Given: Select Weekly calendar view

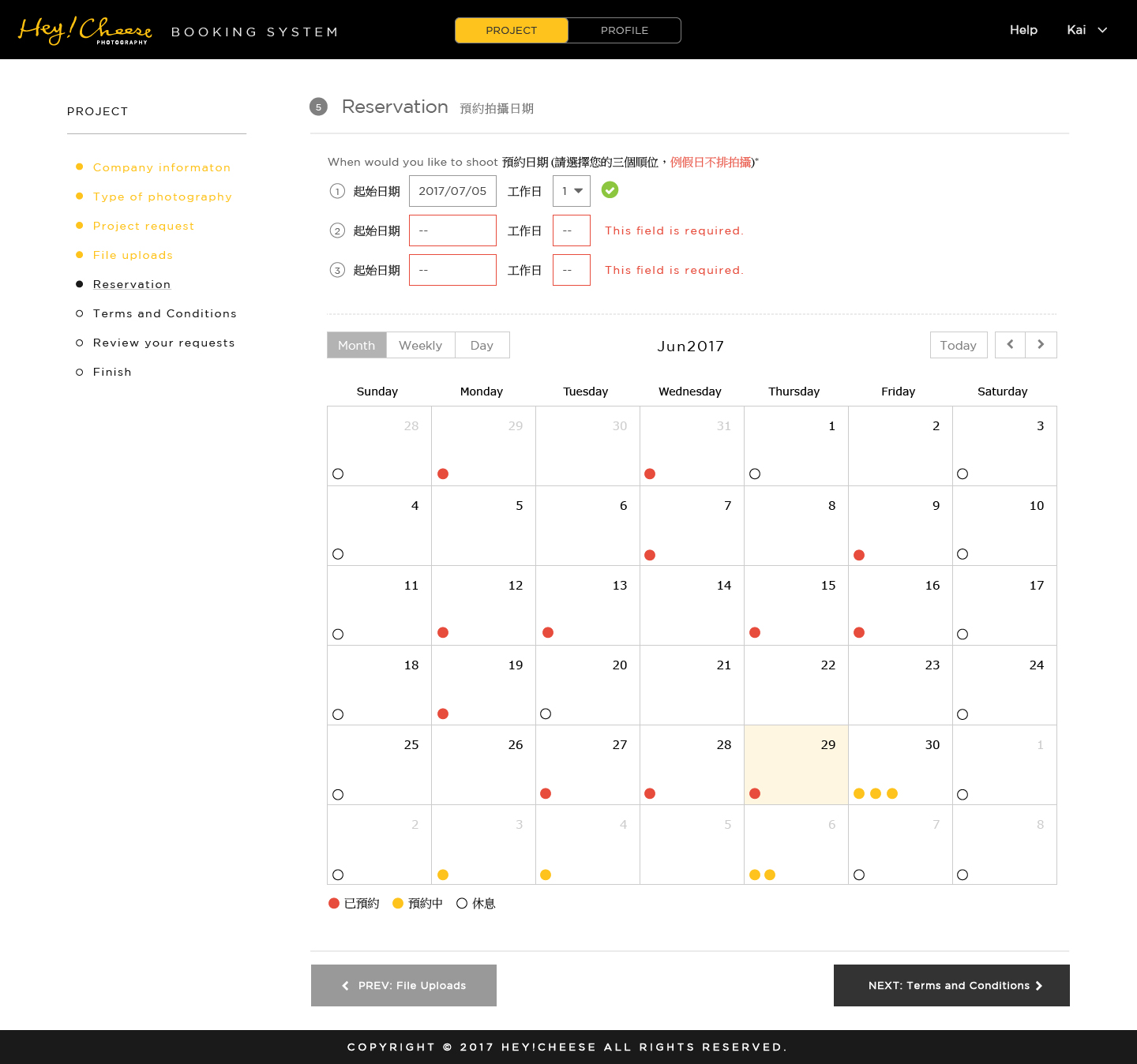Looking at the screenshot, I should click(421, 345).
